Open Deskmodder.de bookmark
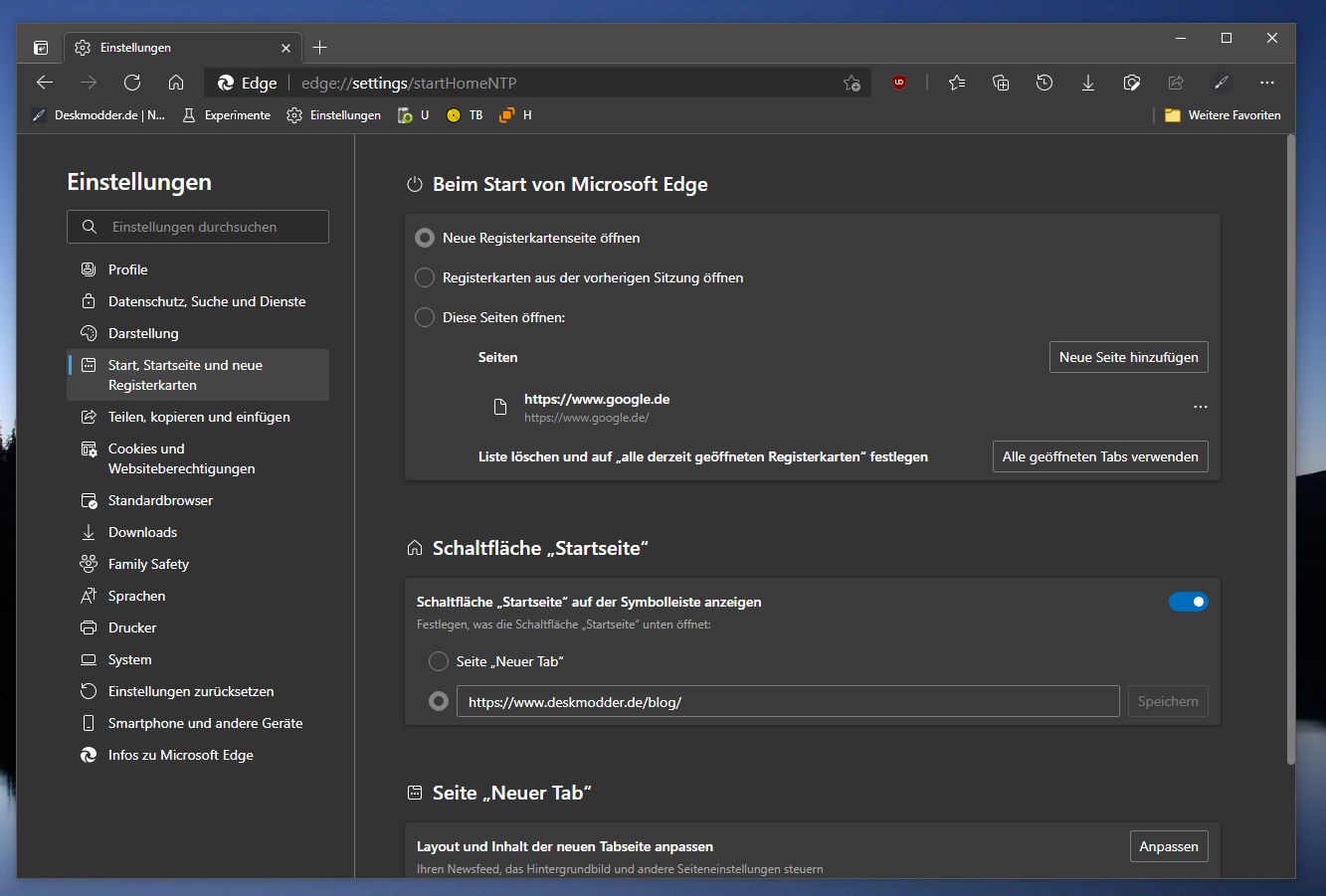 click(x=98, y=115)
